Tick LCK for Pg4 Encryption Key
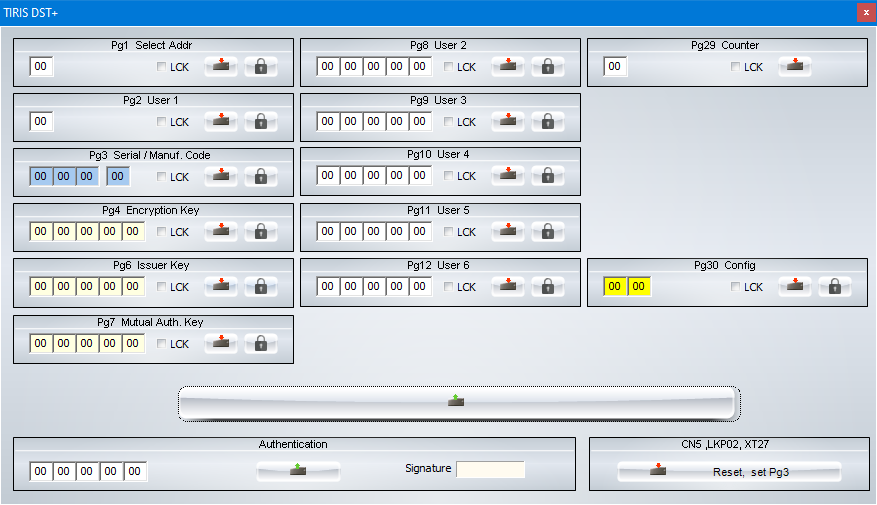 point(161,231)
